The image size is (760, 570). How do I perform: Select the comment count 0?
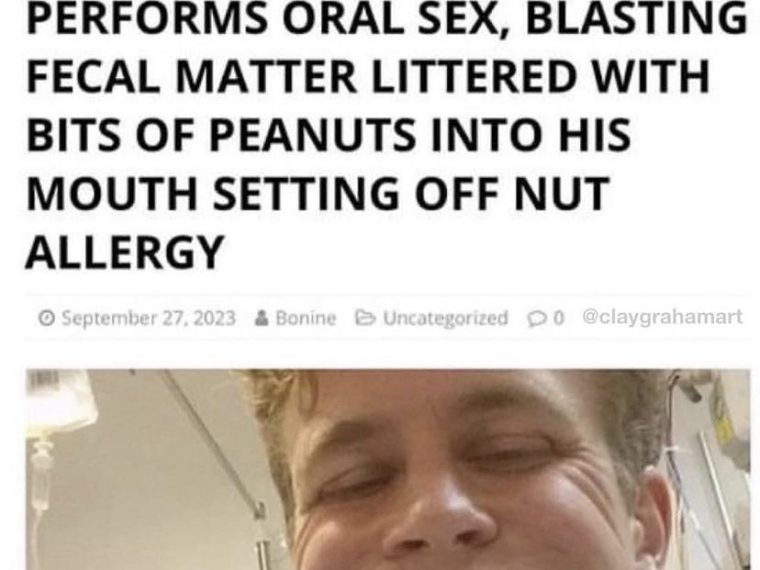558,318
